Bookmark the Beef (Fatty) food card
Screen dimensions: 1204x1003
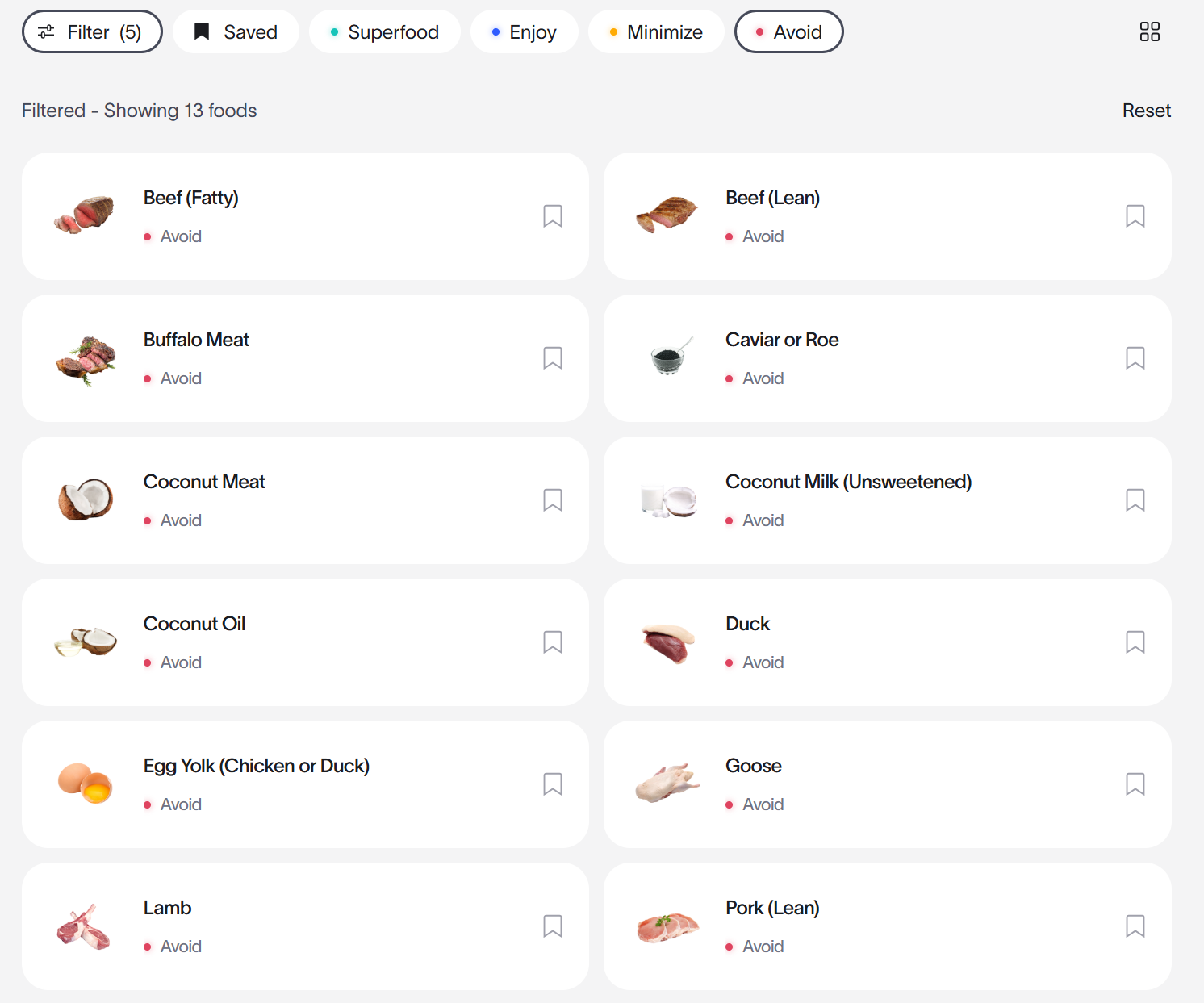pyautogui.click(x=553, y=216)
